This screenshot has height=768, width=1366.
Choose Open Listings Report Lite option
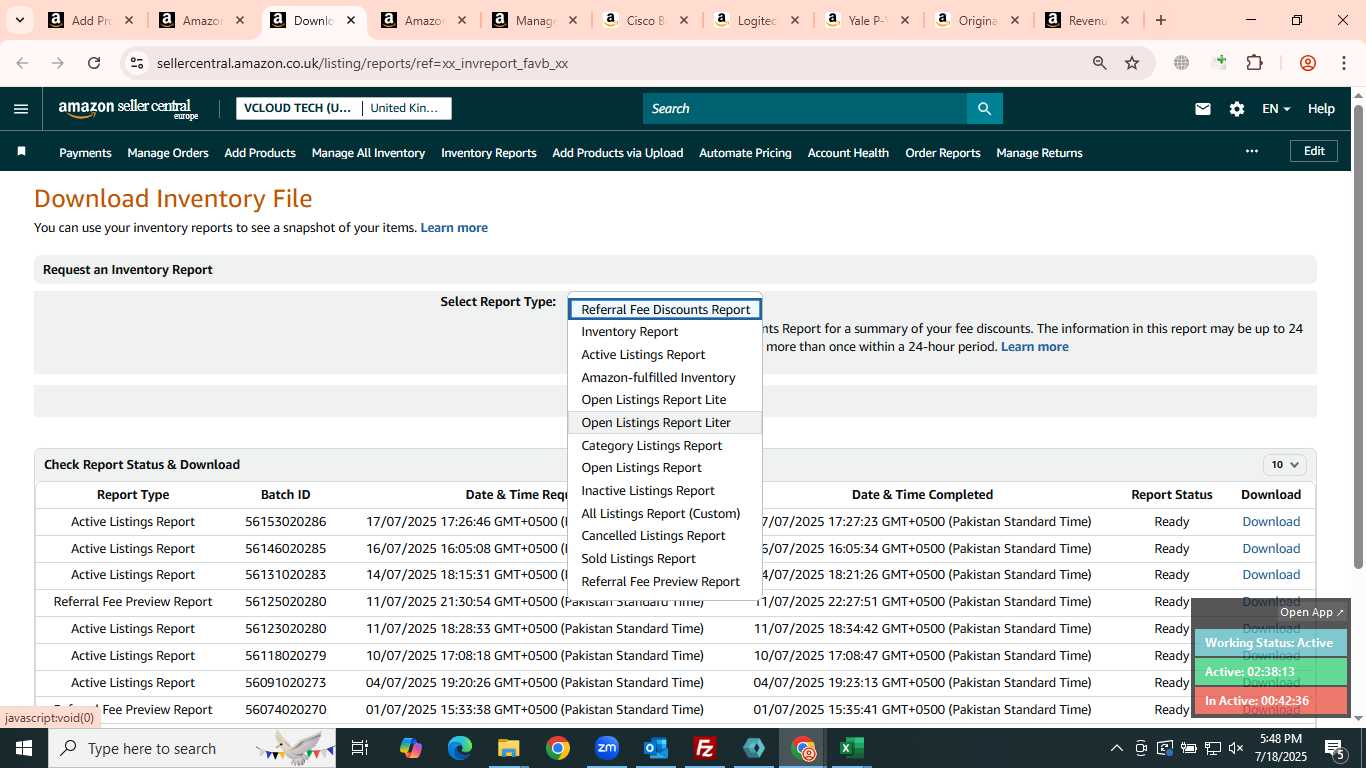click(665, 400)
